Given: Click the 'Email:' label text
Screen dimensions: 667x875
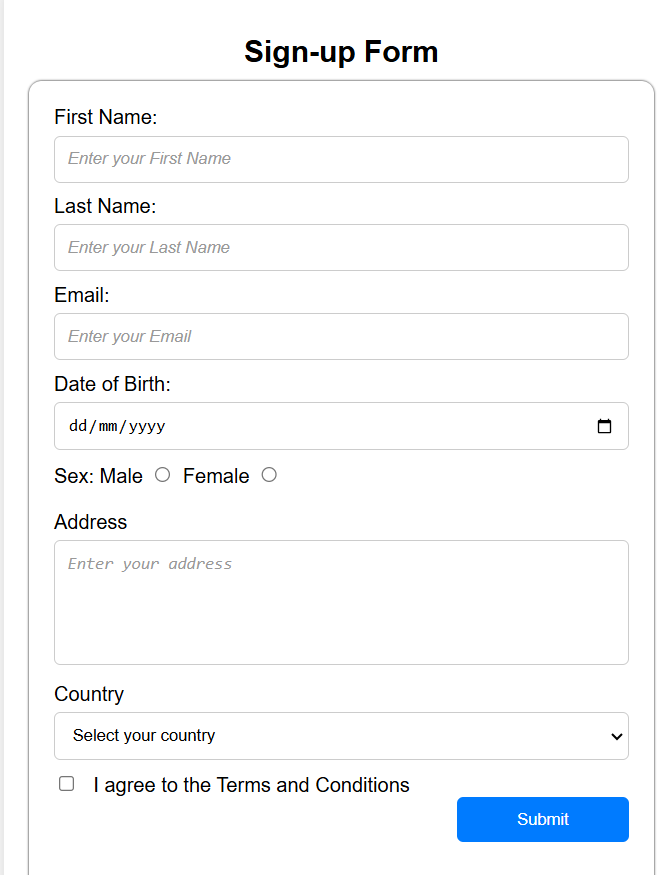Looking at the screenshot, I should (x=82, y=295).
